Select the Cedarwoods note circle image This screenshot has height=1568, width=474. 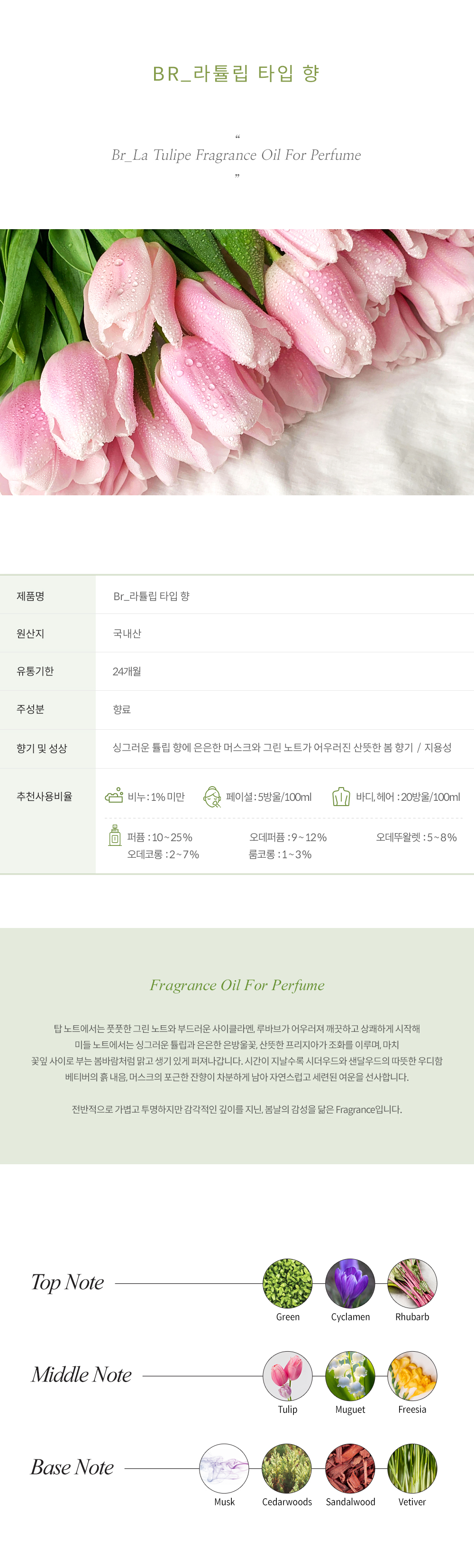click(x=287, y=1468)
